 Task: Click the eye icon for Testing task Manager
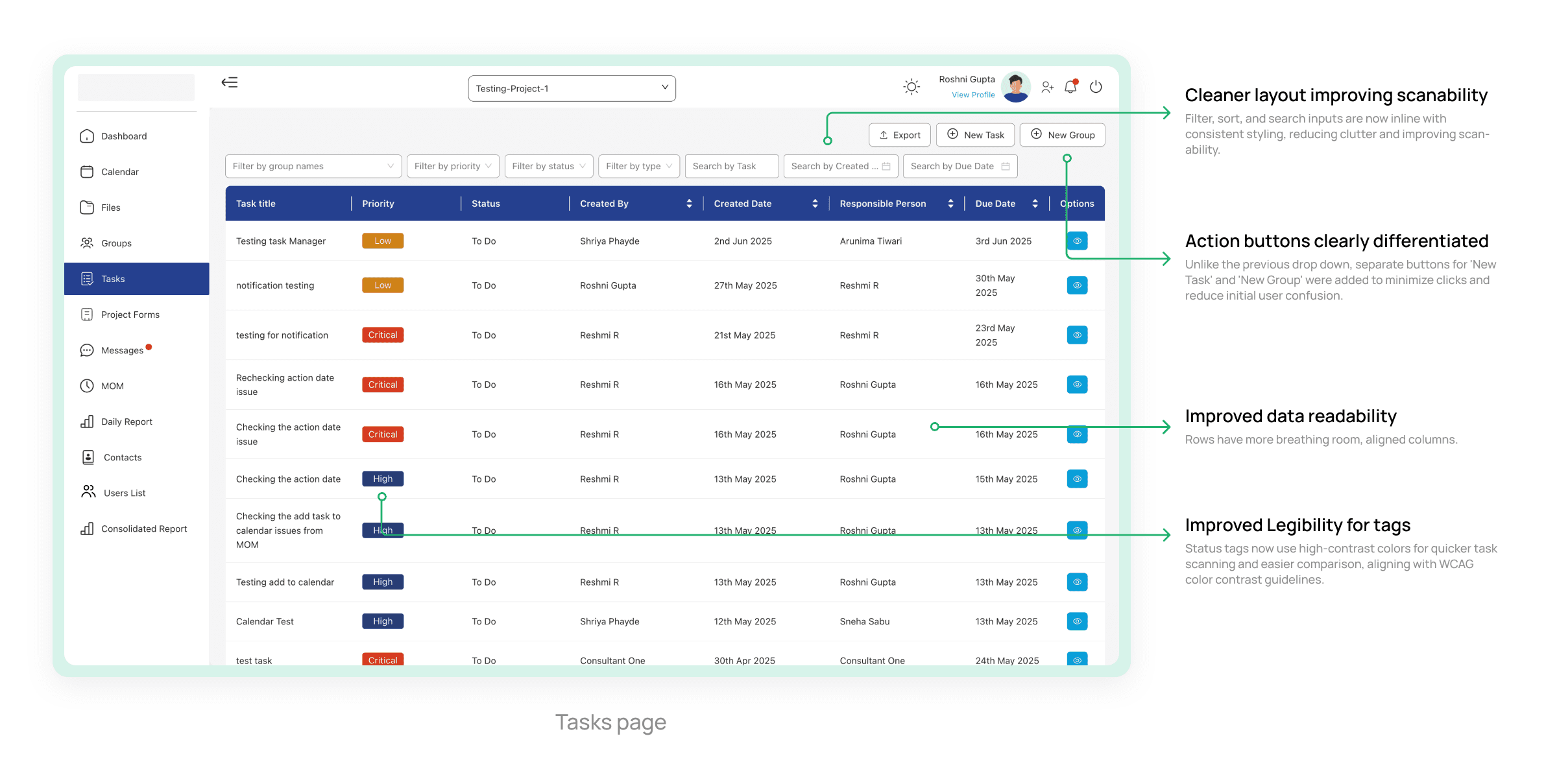tap(1077, 241)
